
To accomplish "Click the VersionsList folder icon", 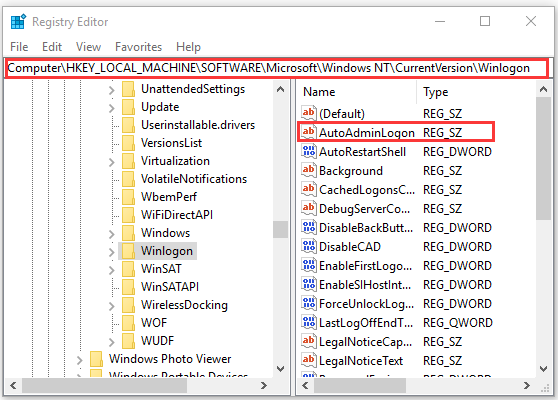I will (x=128, y=143).
